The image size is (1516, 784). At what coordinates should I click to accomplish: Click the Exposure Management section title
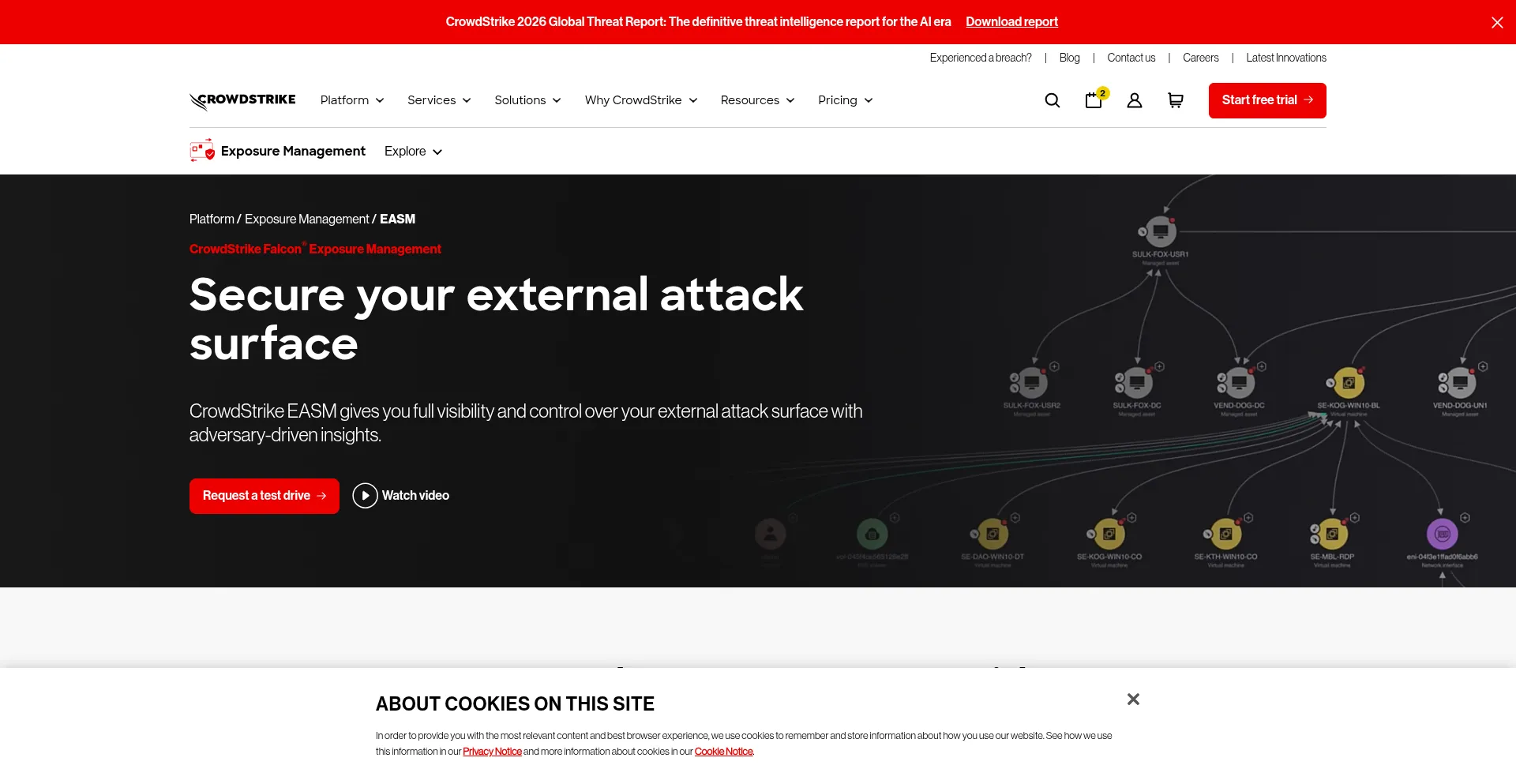tap(293, 151)
